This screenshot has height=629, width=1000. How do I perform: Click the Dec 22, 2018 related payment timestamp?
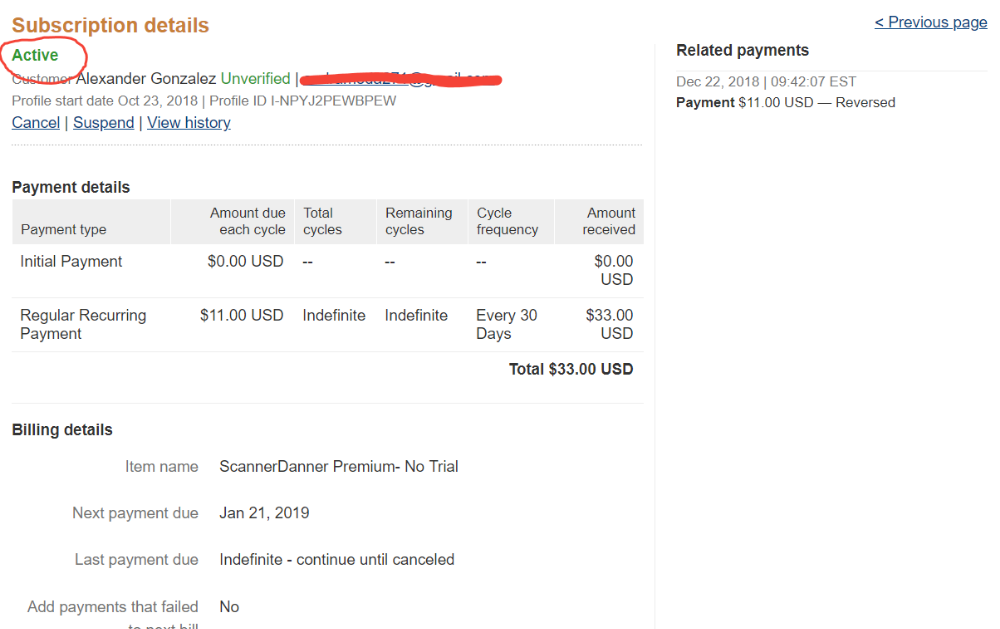[x=766, y=82]
